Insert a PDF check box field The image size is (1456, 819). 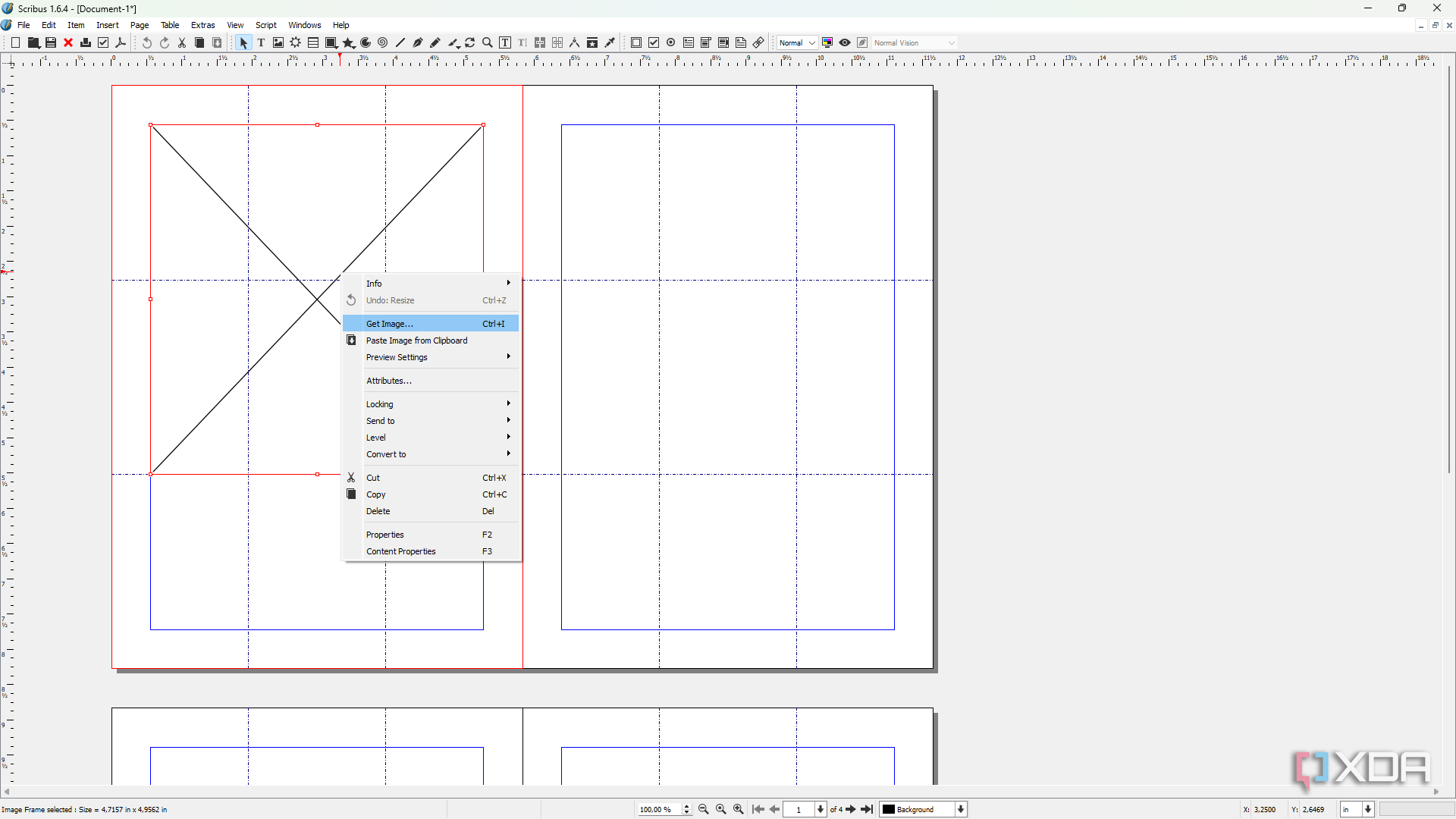[654, 43]
